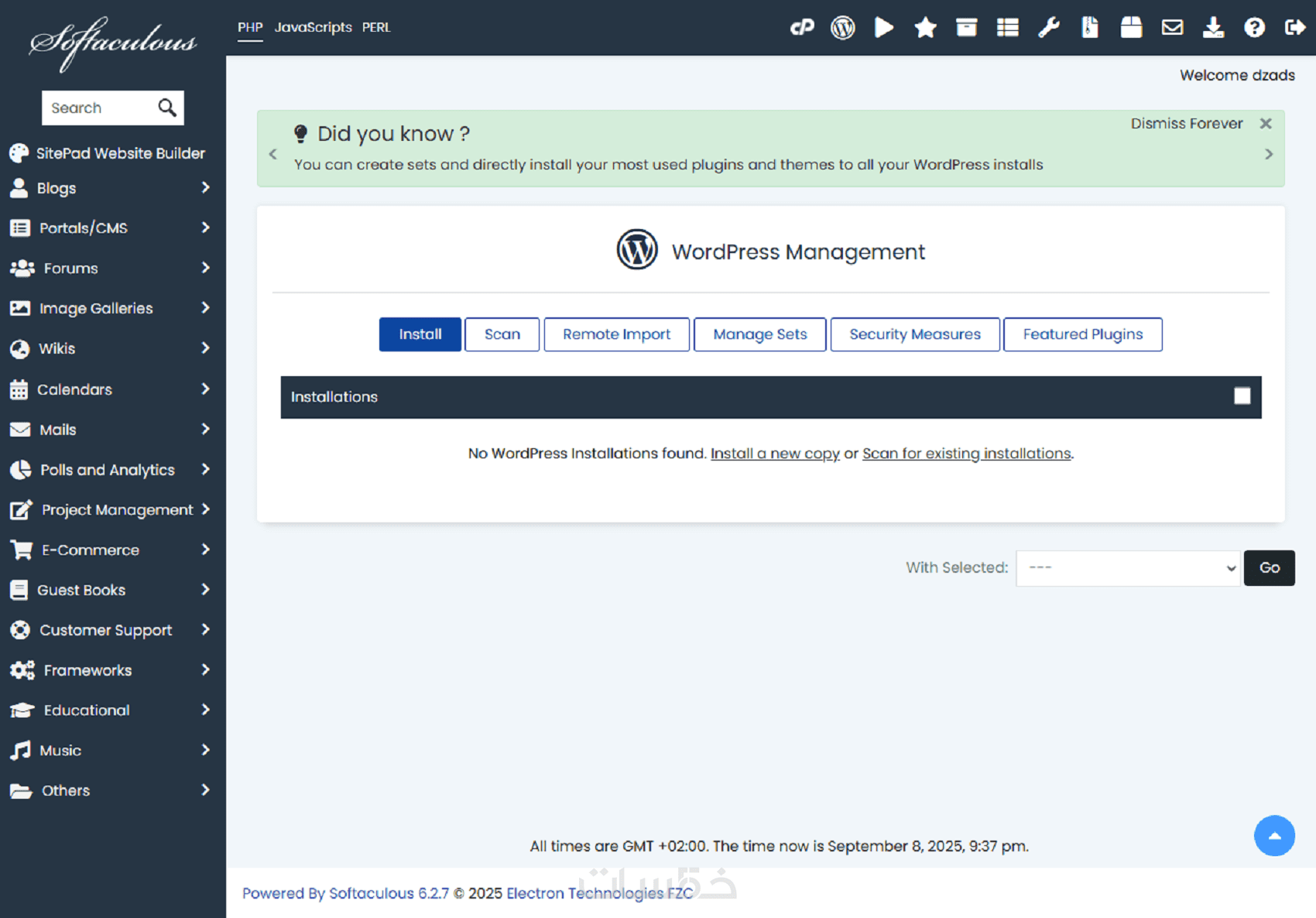Open the With Selected dropdown
The width and height of the screenshot is (1316, 918).
pyautogui.click(x=1129, y=568)
